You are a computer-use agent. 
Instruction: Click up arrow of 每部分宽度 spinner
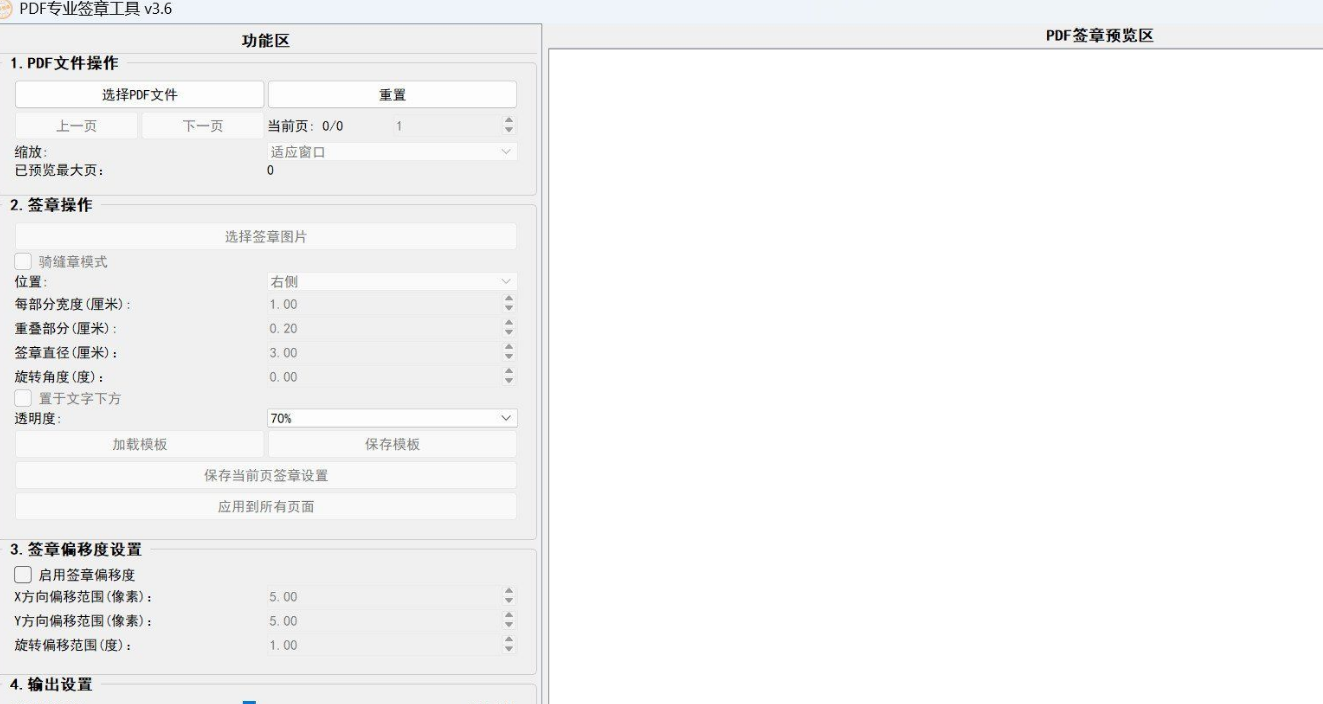click(x=508, y=300)
